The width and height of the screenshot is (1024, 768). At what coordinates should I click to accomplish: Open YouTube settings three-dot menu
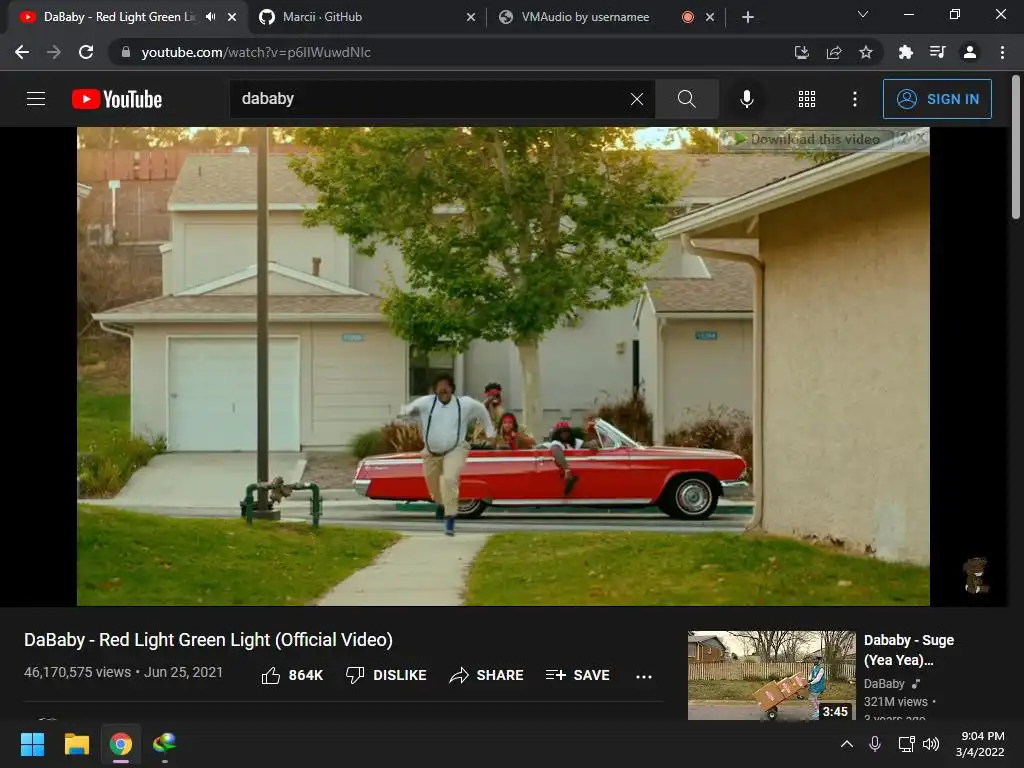[854, 99]
